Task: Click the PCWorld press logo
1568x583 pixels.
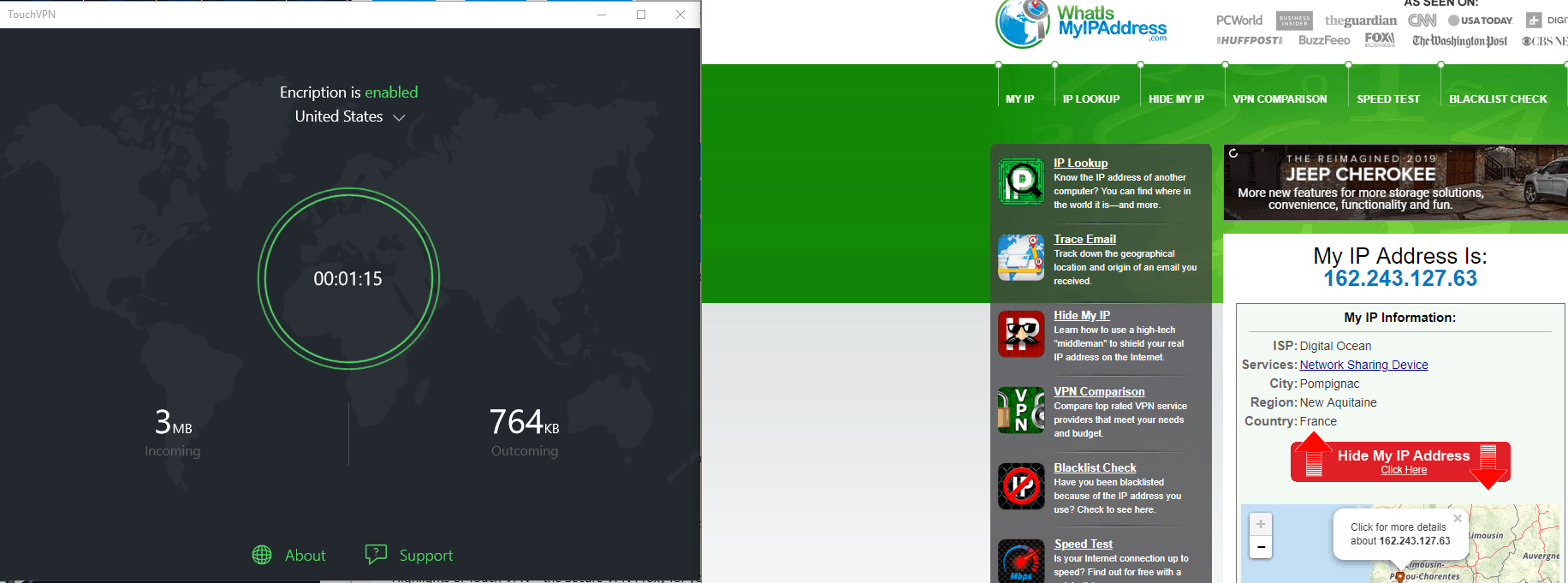Action: click(x=1238, y=21)
